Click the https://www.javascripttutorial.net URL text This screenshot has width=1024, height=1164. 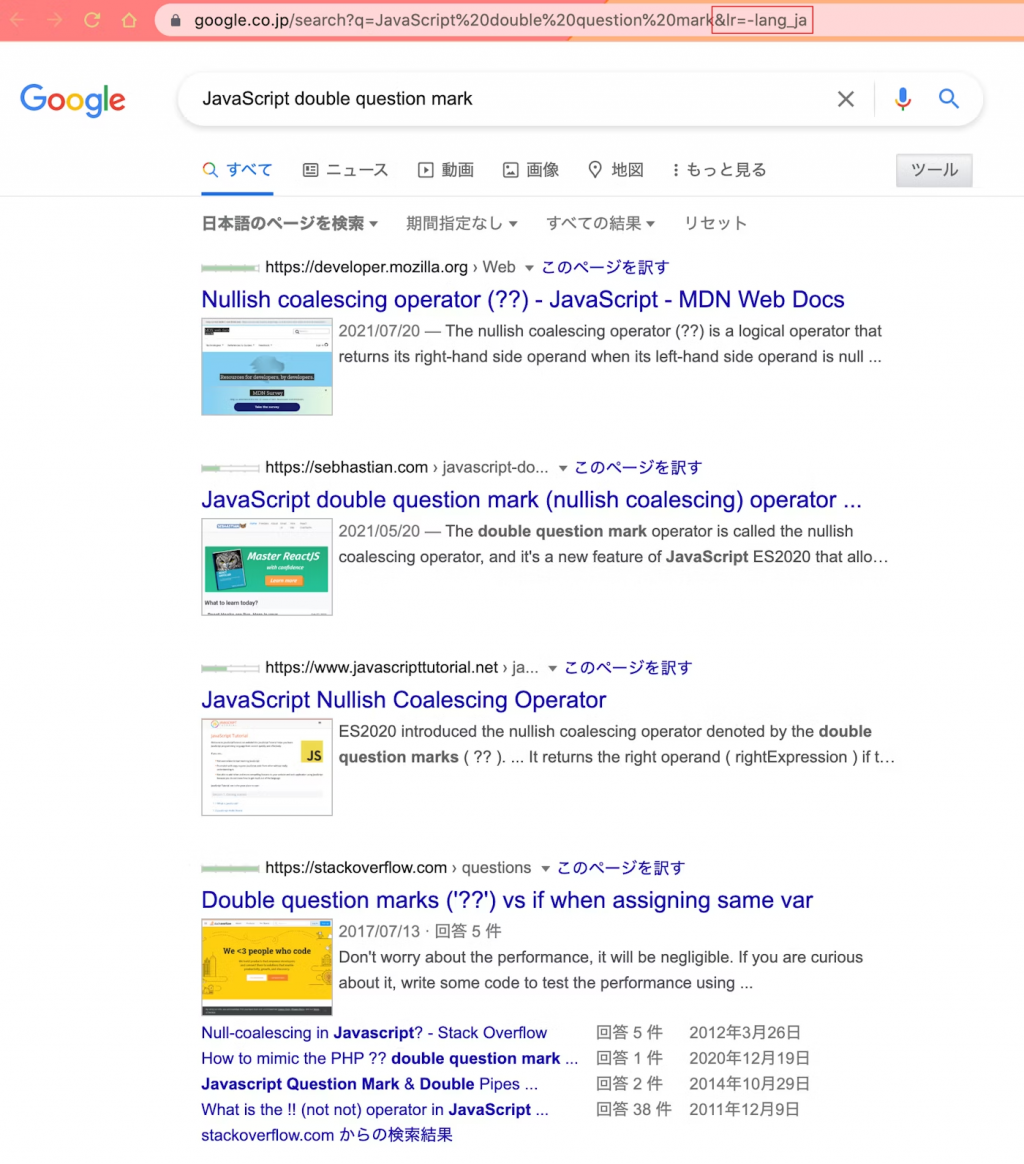click(381, 668)
